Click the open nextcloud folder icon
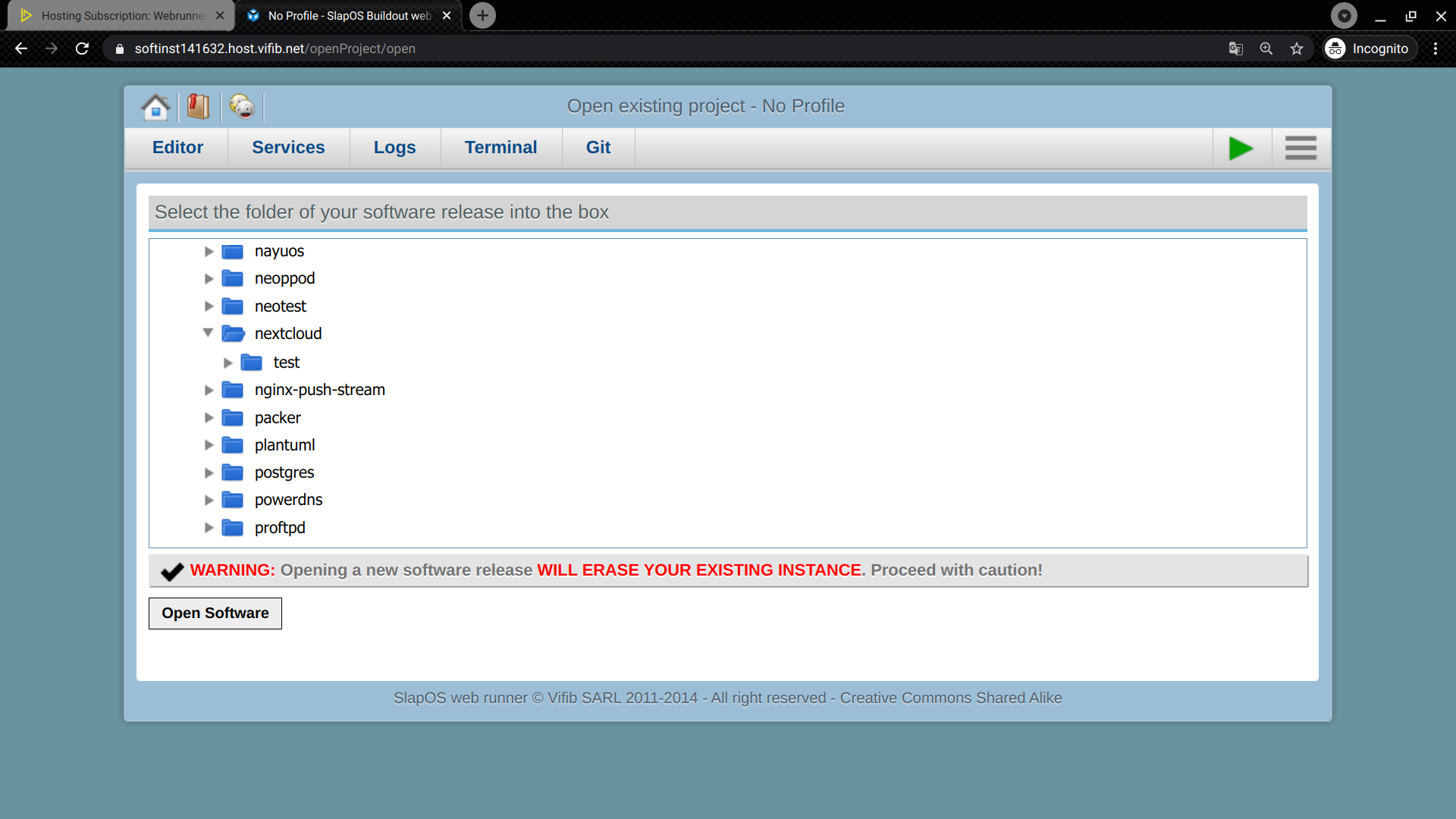This screenshot has height=819, width=1456. pos(233,334)
